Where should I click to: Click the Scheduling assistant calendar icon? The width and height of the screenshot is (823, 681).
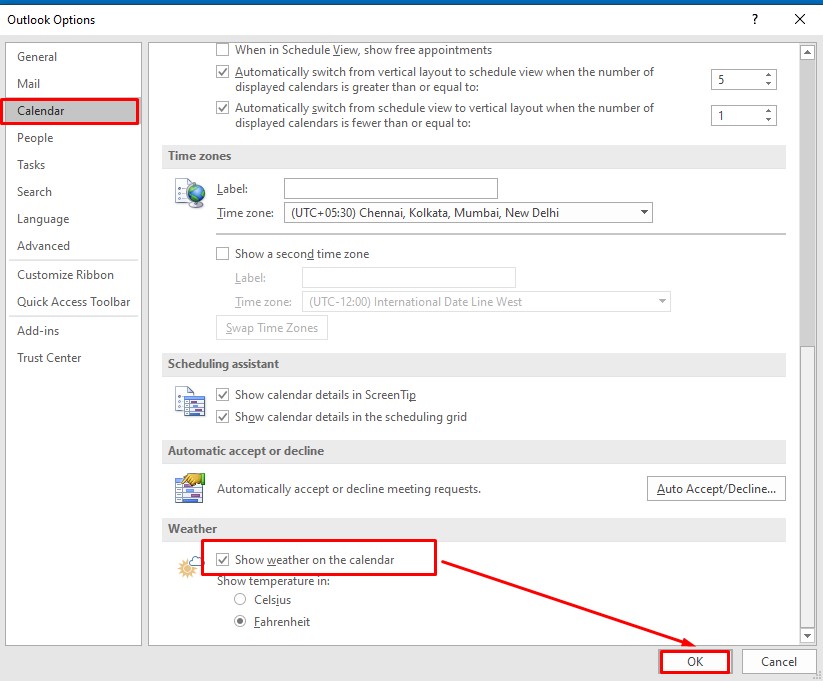189,403
